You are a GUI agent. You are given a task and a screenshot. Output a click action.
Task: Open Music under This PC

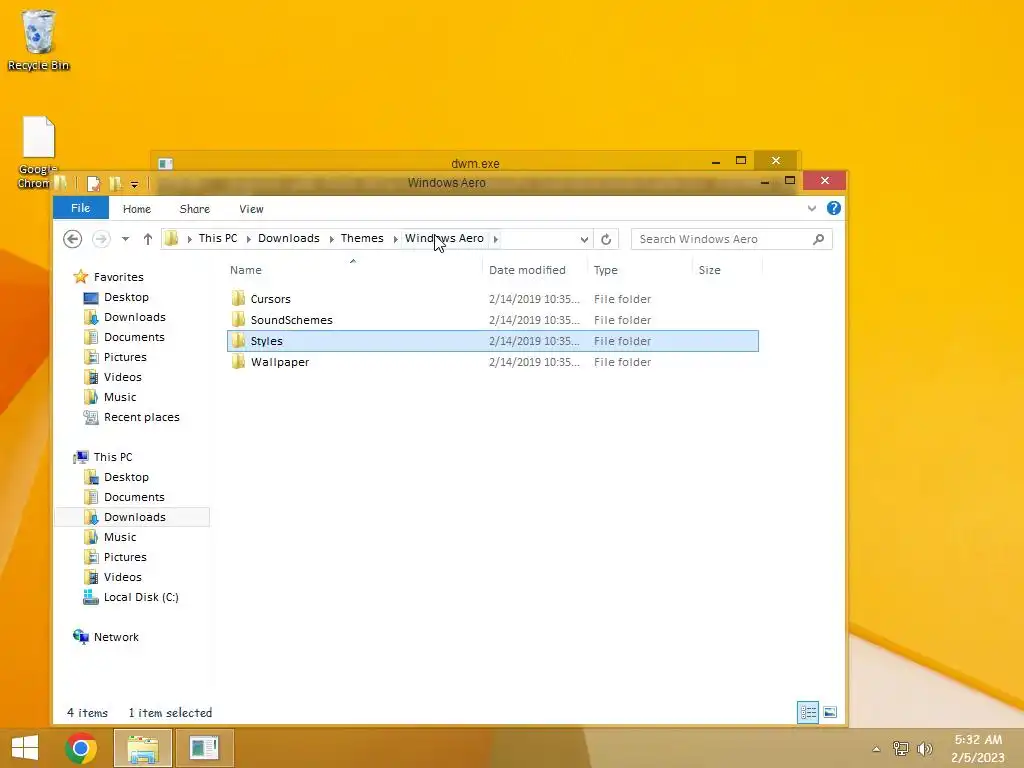120,537
